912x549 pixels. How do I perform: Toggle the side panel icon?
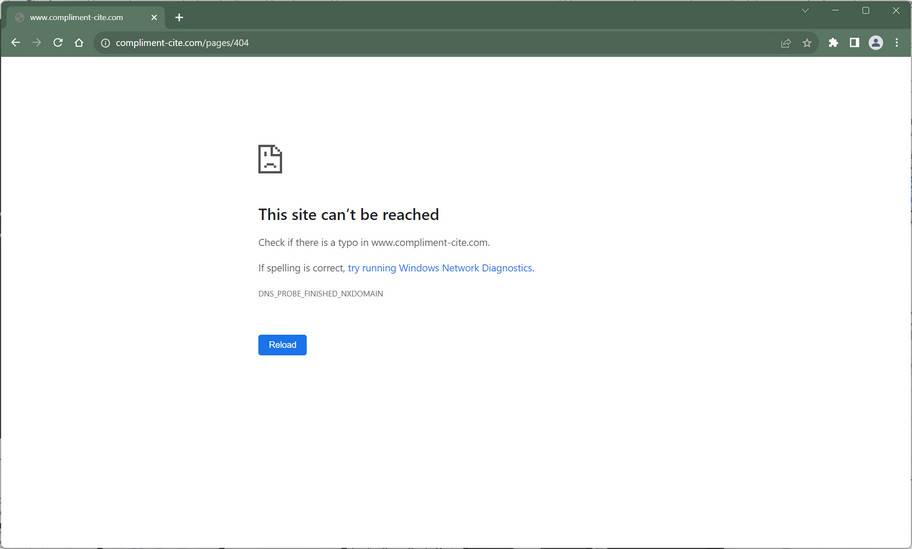point(854,42)
